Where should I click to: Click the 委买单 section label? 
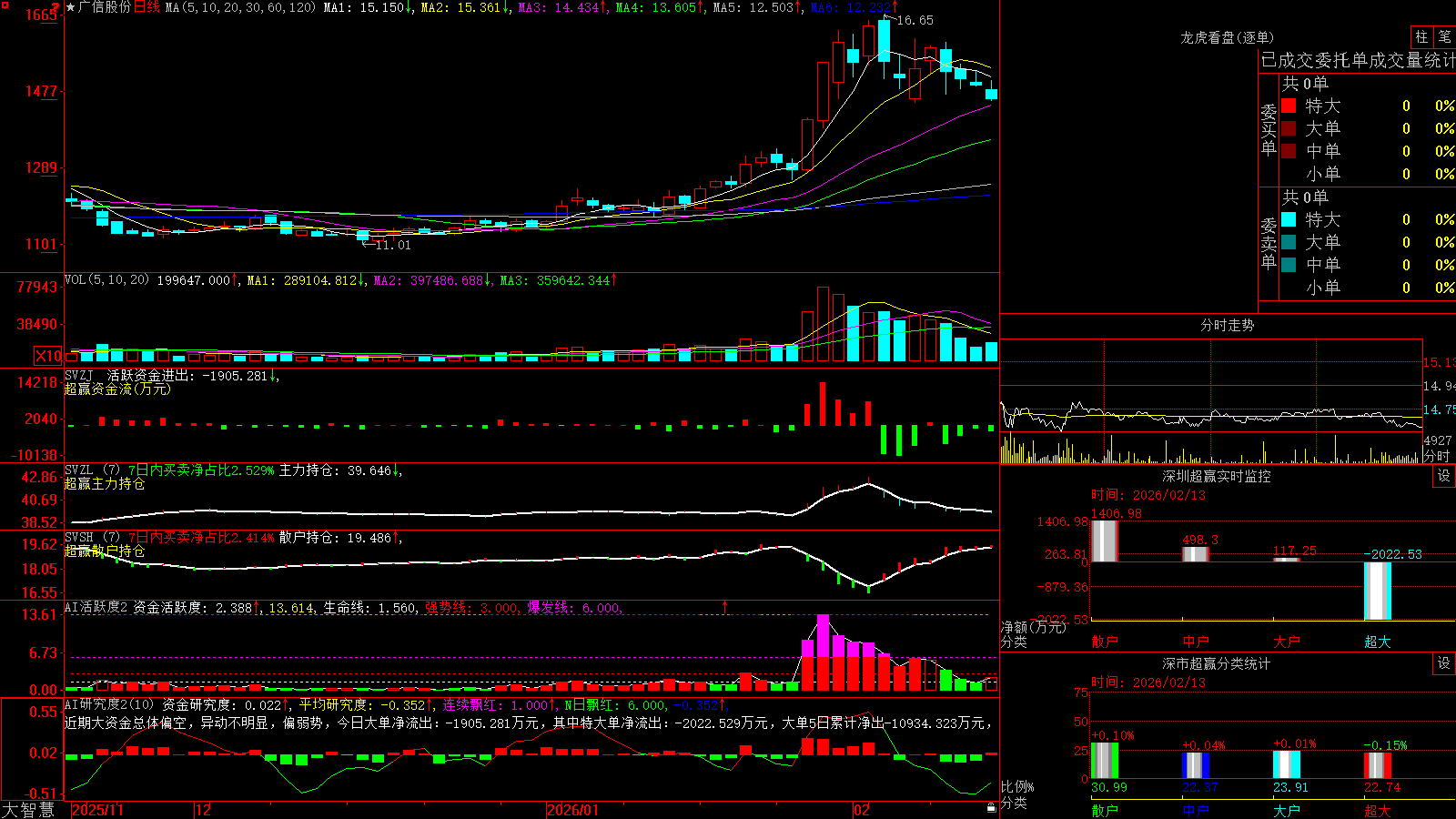coord(1269,130)
